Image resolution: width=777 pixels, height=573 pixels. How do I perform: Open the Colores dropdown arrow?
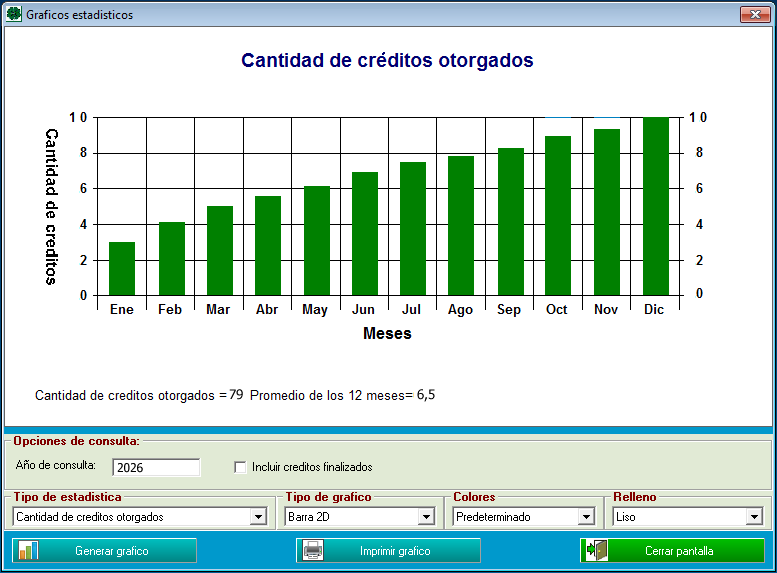point(586,517)
